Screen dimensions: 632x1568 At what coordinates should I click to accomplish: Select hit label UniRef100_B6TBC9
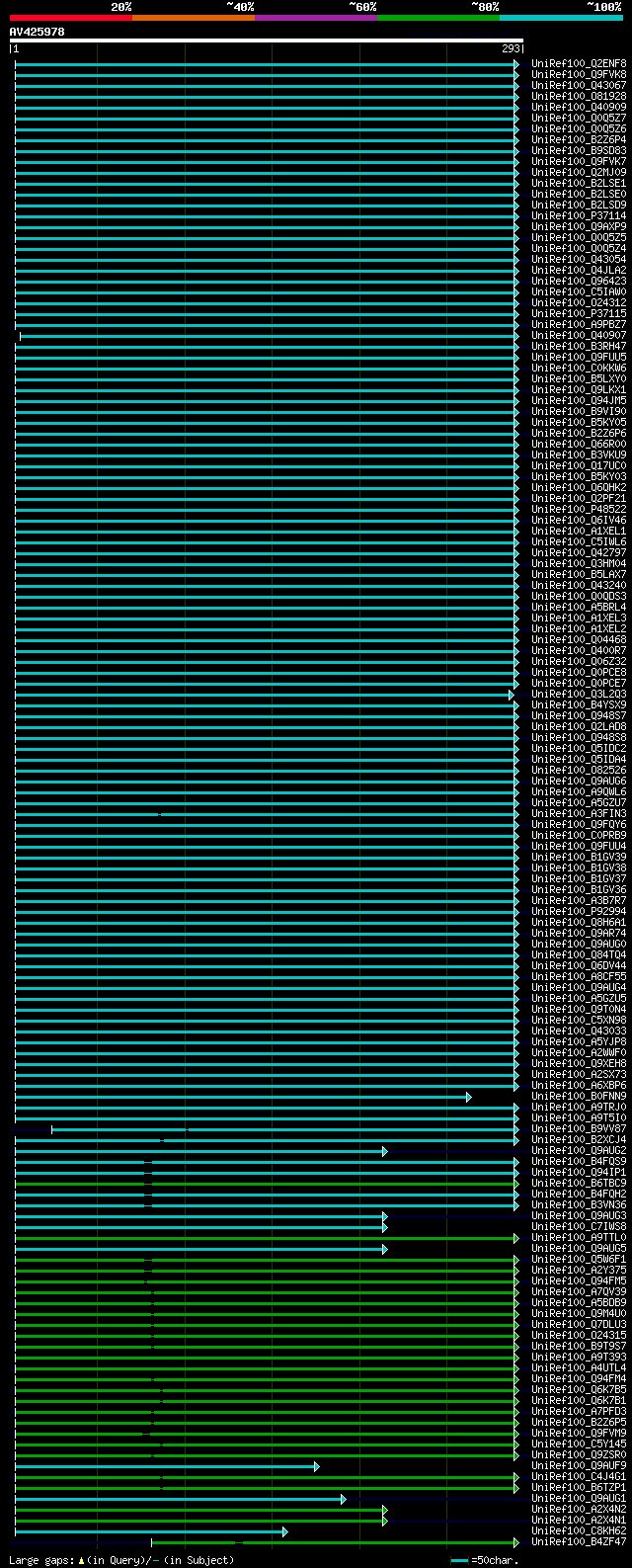coord(579,1184)
